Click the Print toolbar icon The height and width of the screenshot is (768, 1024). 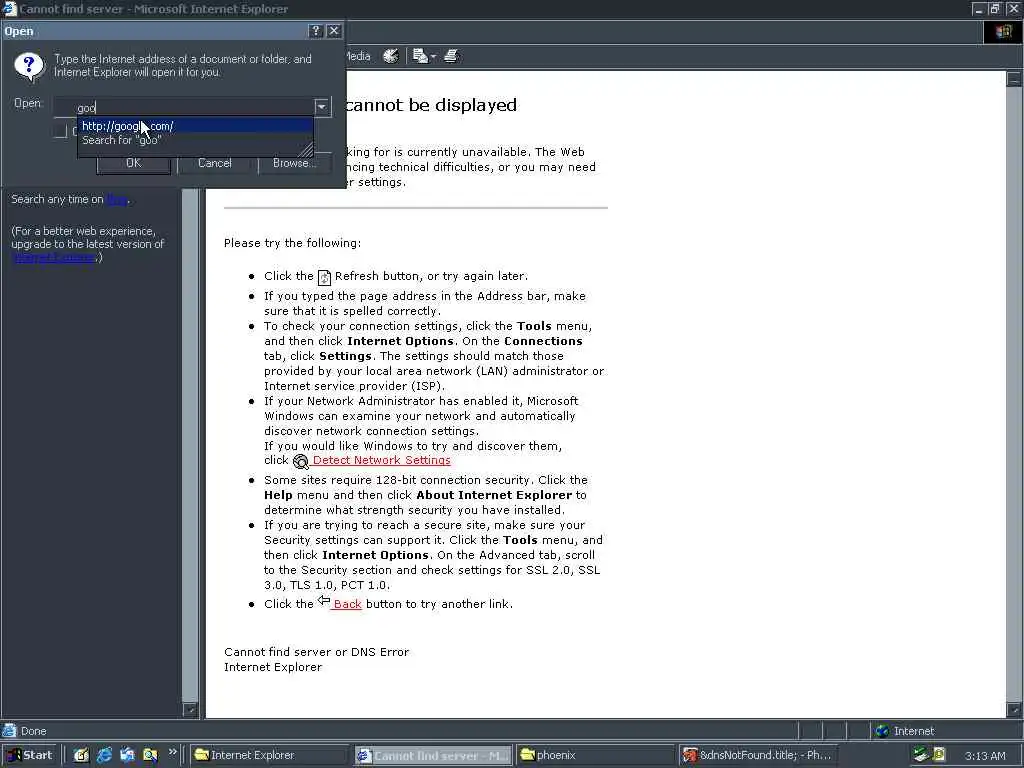coord(451,56)
